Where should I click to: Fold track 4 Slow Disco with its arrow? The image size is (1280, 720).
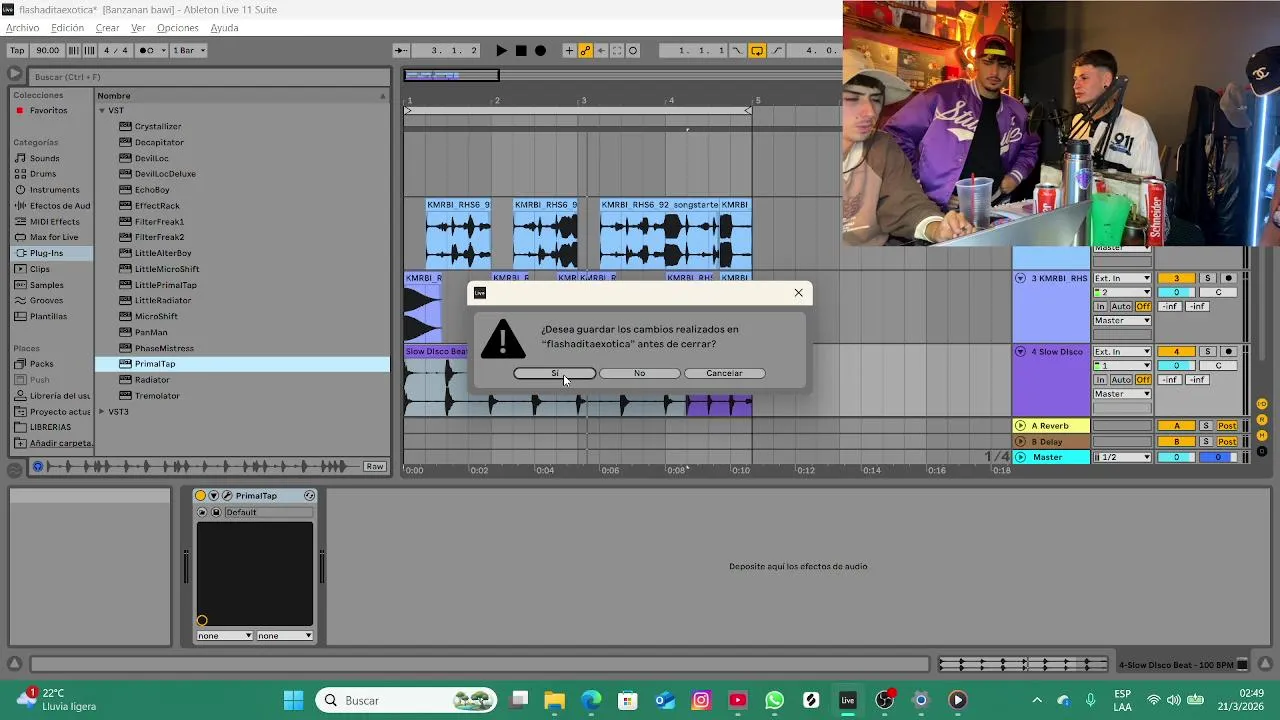pos(1021,352)
